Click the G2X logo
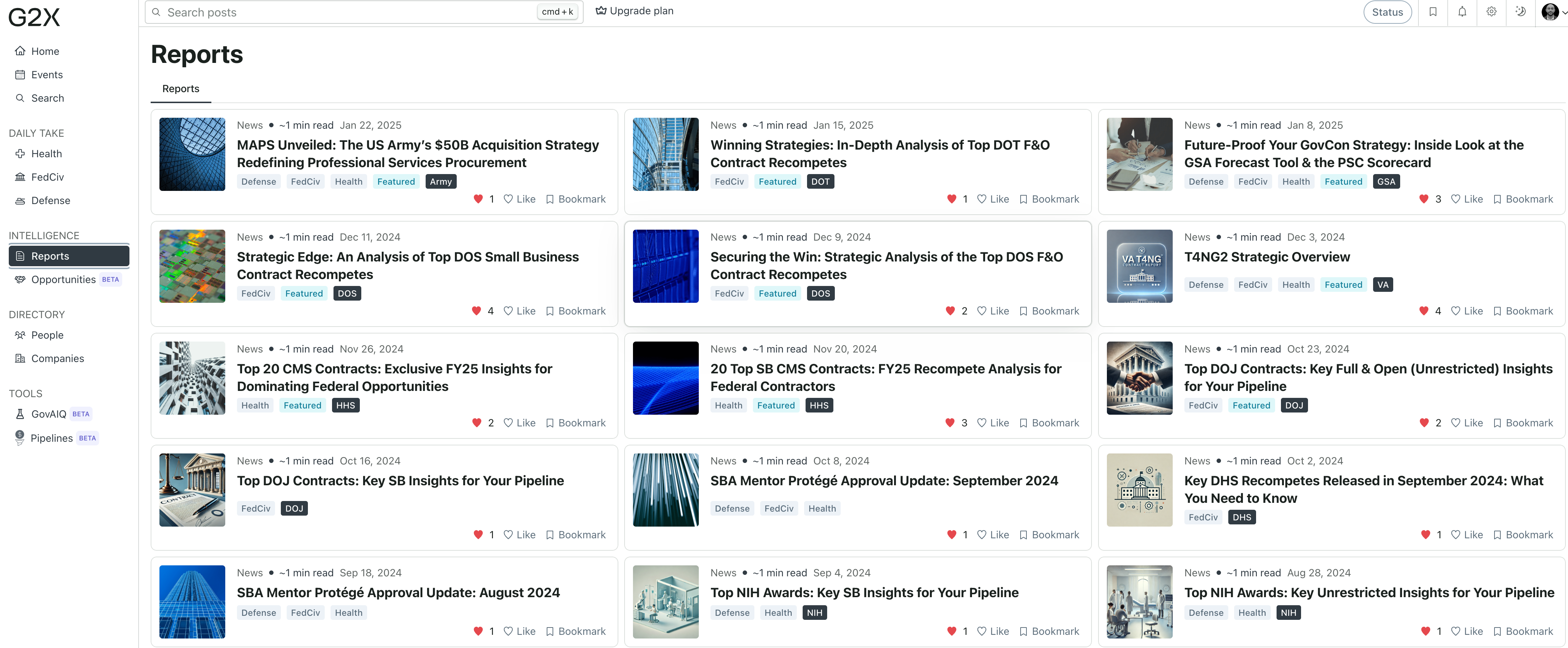This screenshot has height=648, width=1568. [34, 17]
